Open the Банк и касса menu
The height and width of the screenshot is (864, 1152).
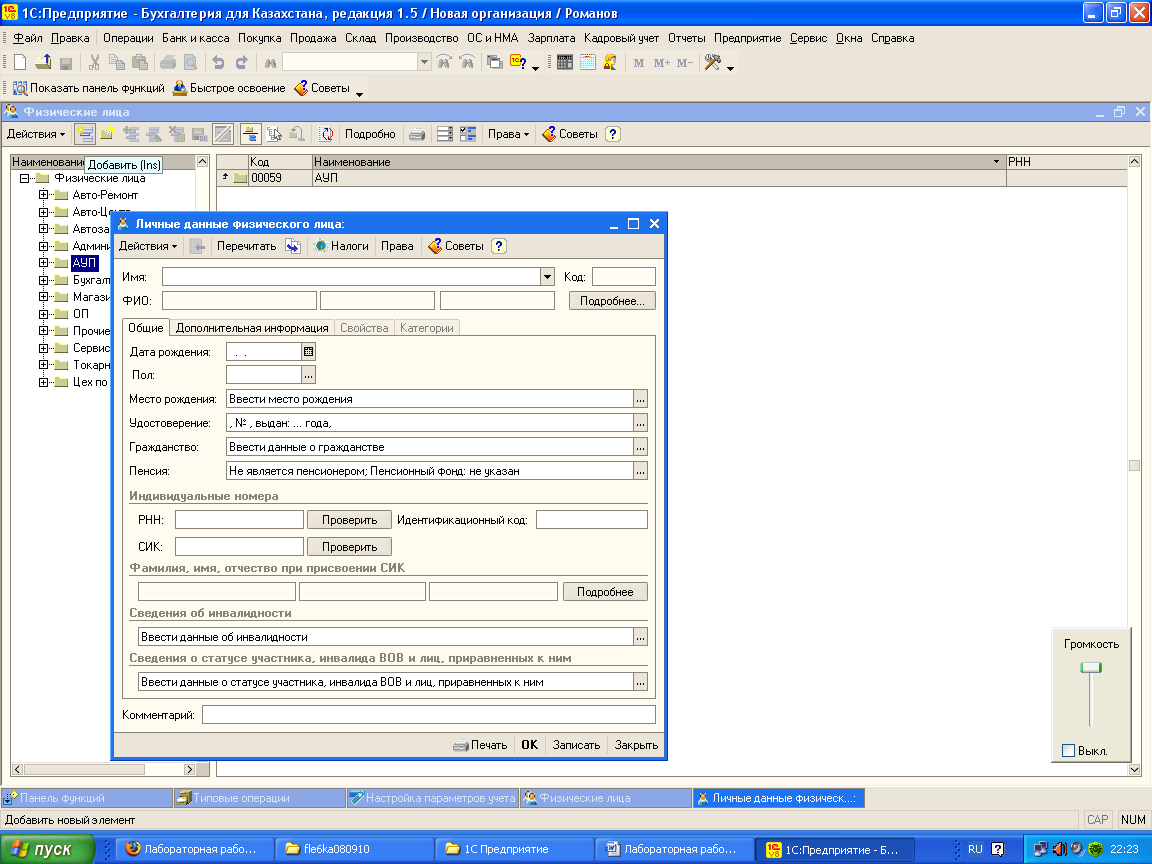195,38
